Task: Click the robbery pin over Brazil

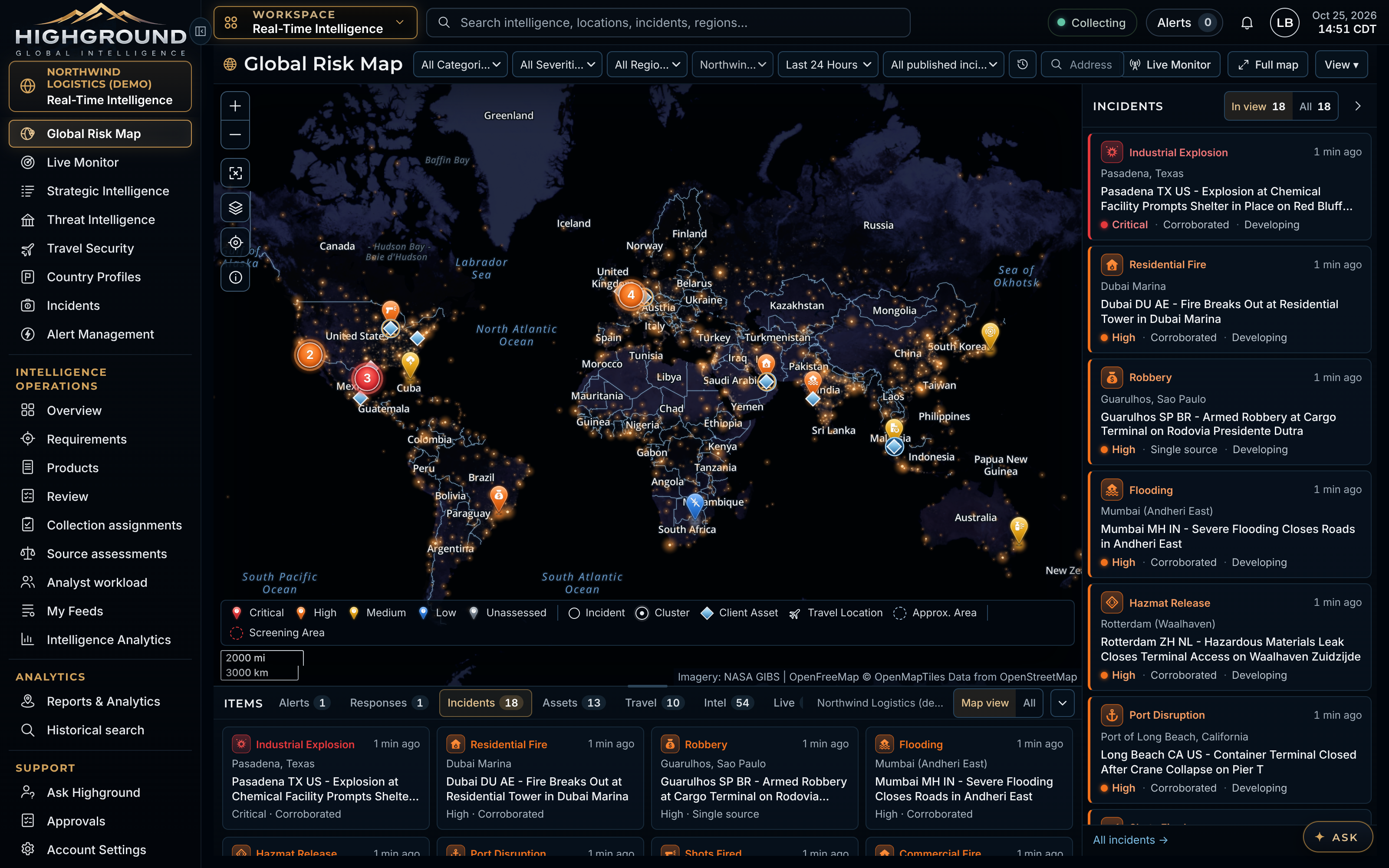Action: 498,498
